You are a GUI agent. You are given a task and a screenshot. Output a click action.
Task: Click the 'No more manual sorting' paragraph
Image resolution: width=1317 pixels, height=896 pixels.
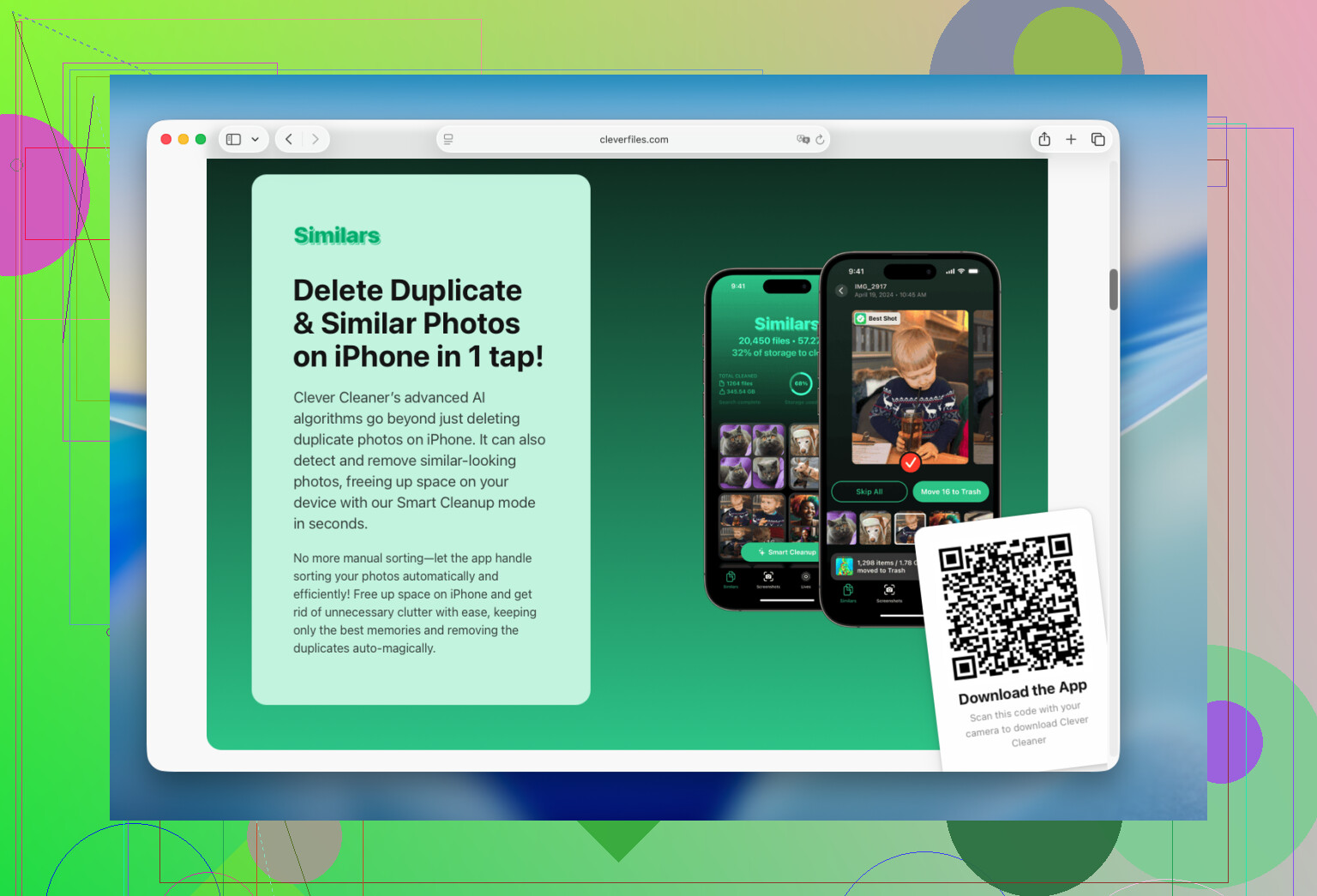tap(415, 603)
